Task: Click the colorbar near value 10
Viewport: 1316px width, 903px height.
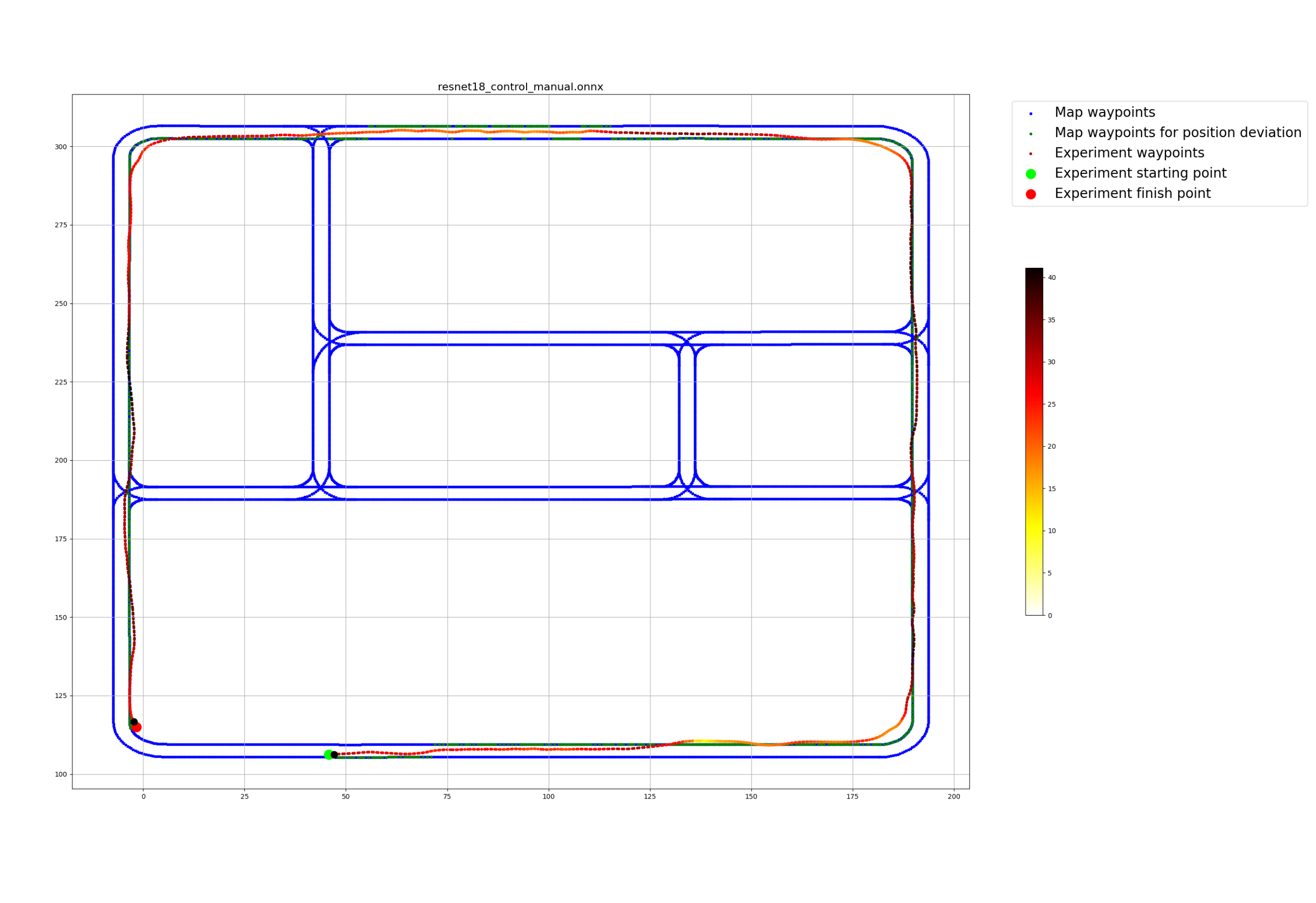Action: click(1034, 531)
